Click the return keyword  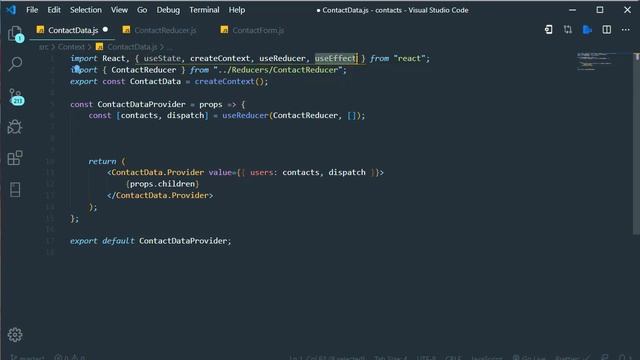click(102, 161)
